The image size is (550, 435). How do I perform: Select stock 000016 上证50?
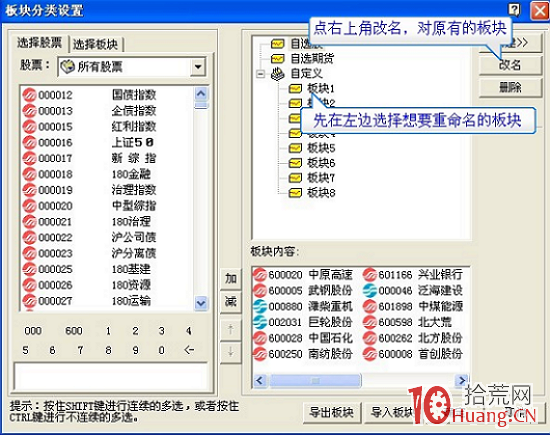(x=89, y=142)
